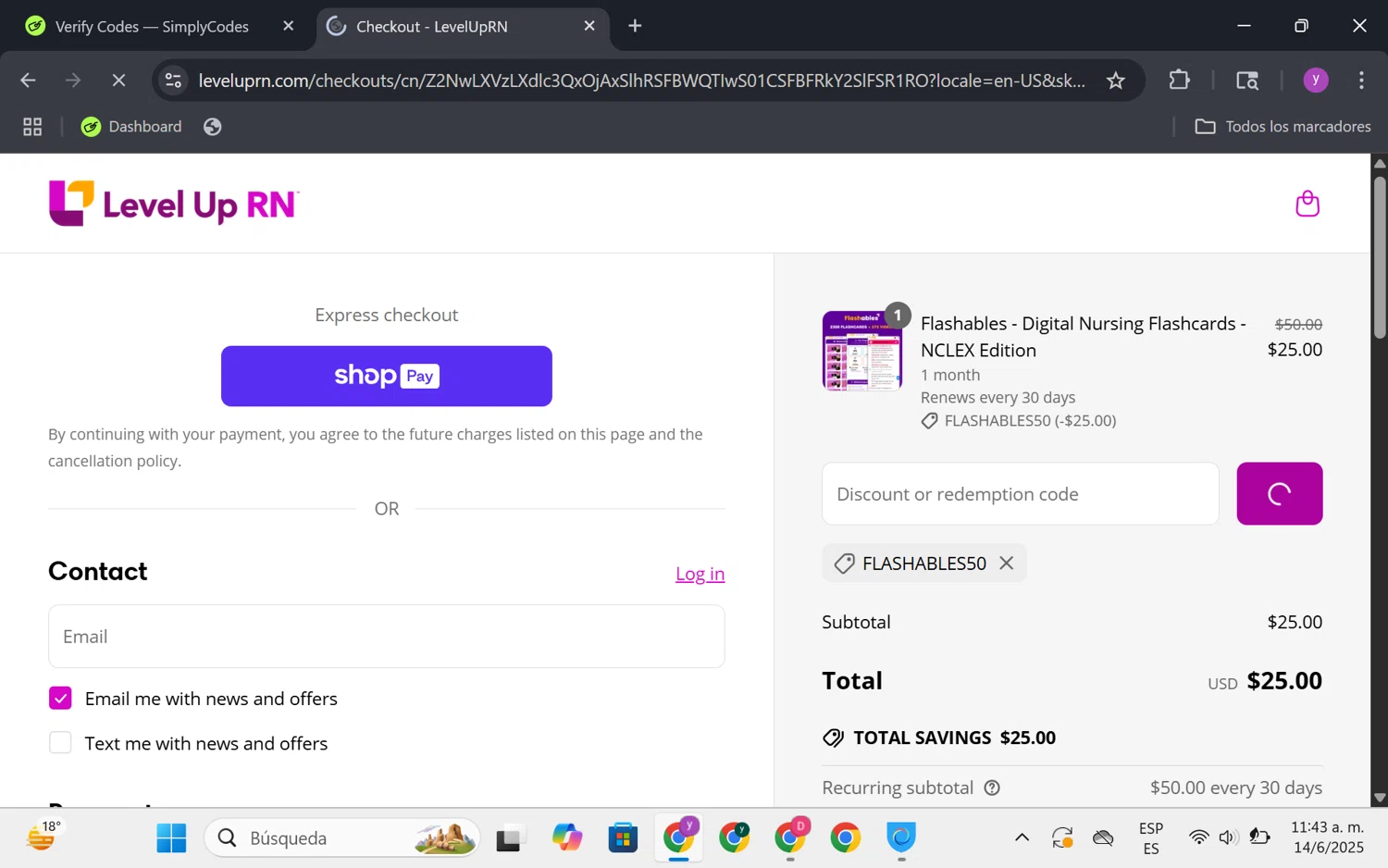Image resolution: width=1388 pixels, height=868 pixels.
Task: Pay with Shop Pay express checkout
Action: coord(387,376)
